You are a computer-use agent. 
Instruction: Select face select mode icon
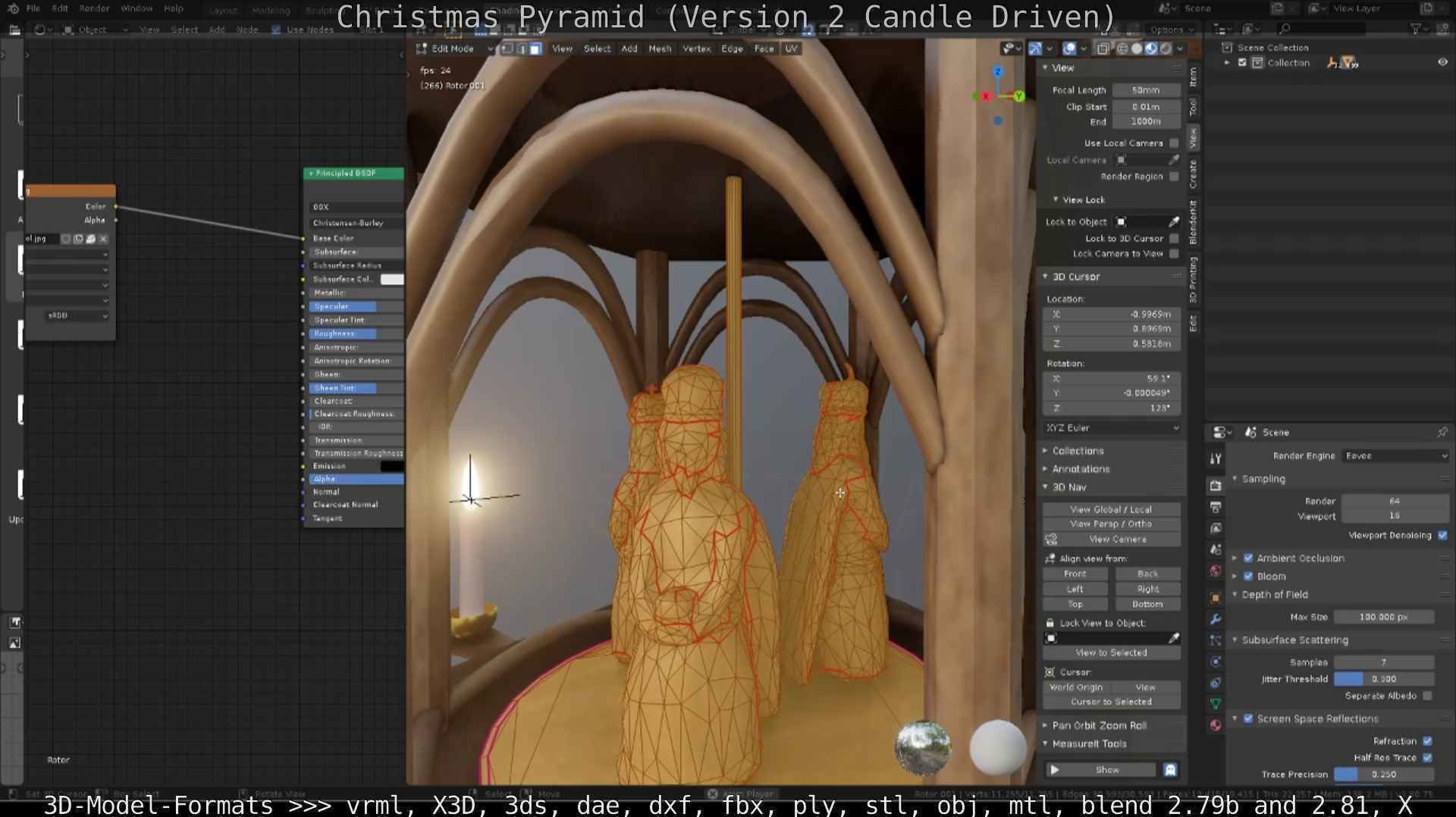[x=535, y=49]
